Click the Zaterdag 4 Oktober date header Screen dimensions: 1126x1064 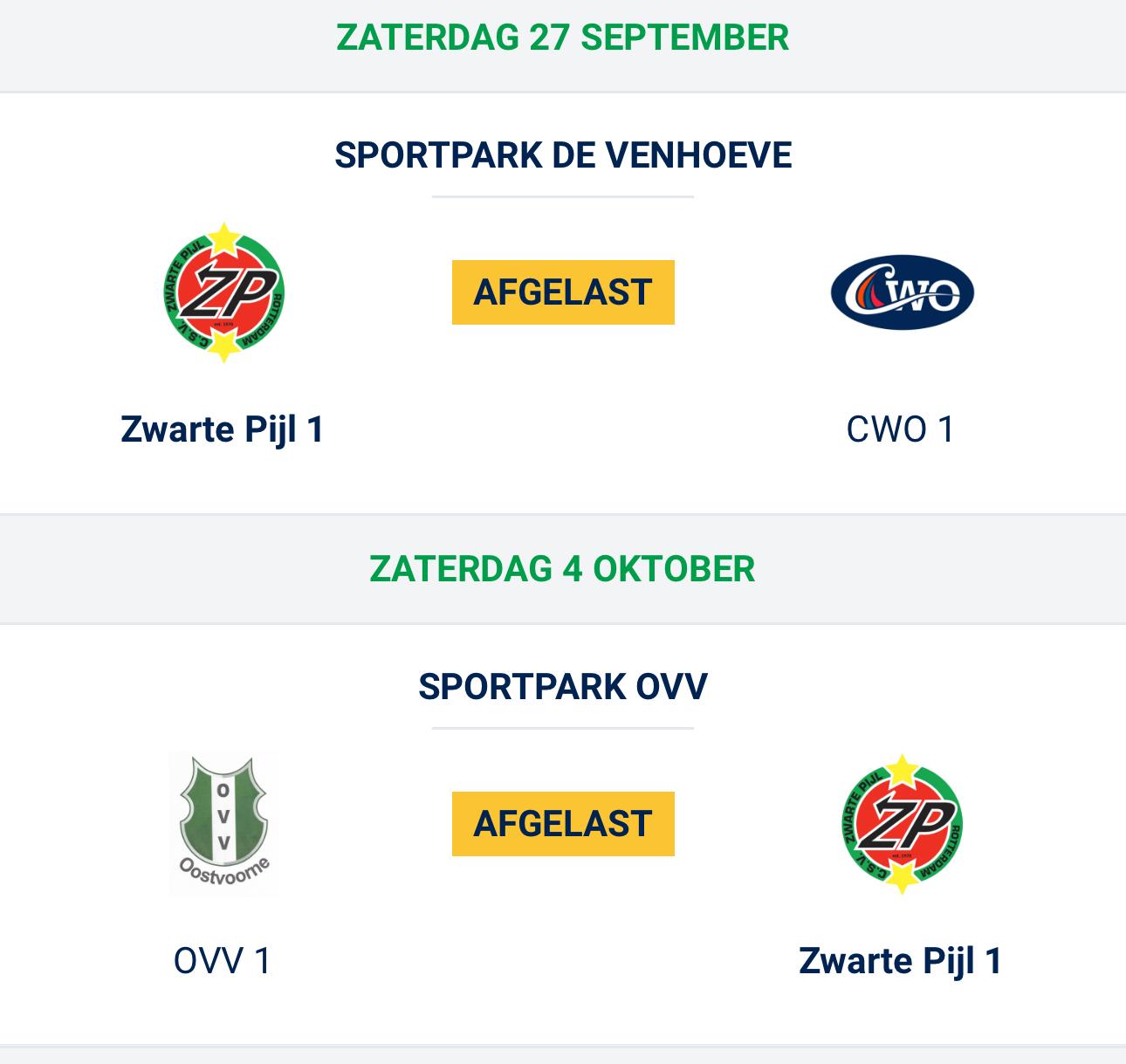click(x=563, y=569)
